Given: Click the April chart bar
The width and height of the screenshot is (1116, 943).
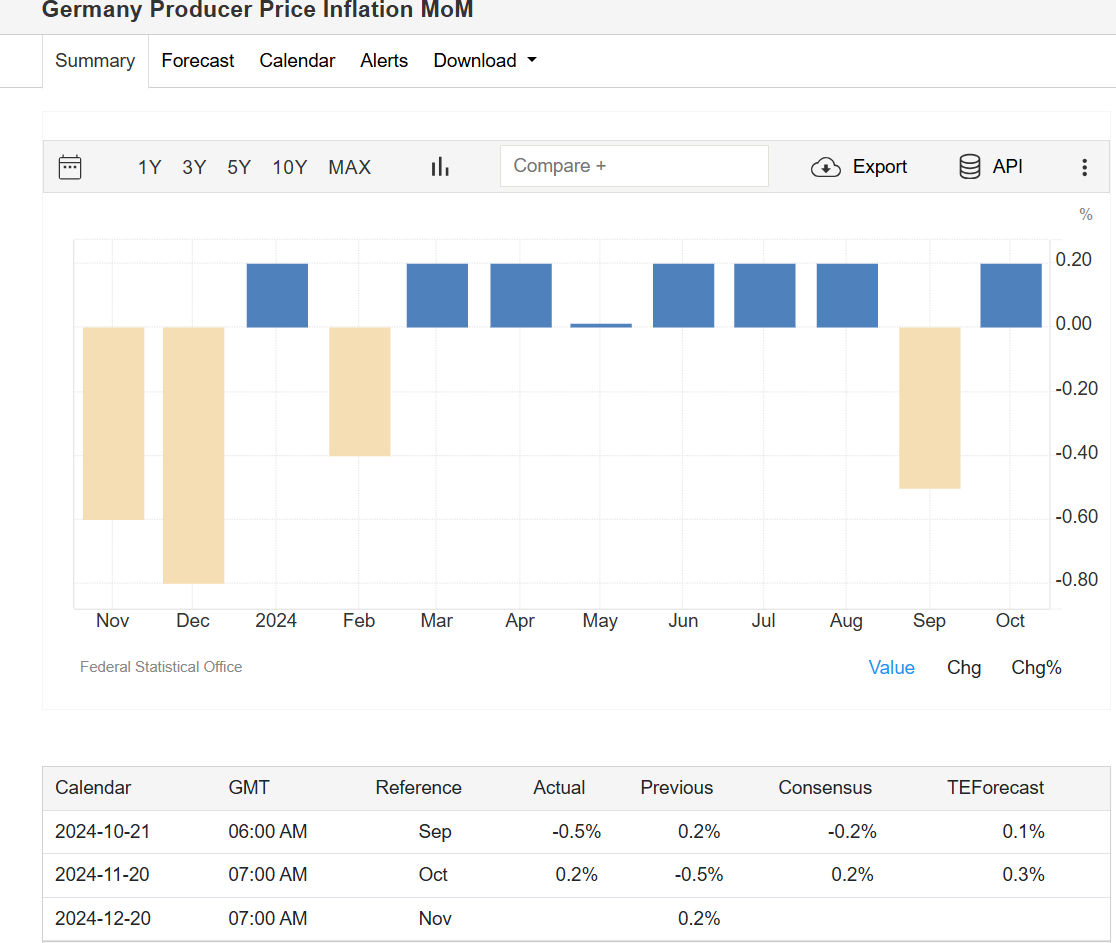Looking at the screenshot, I should 521,295.
